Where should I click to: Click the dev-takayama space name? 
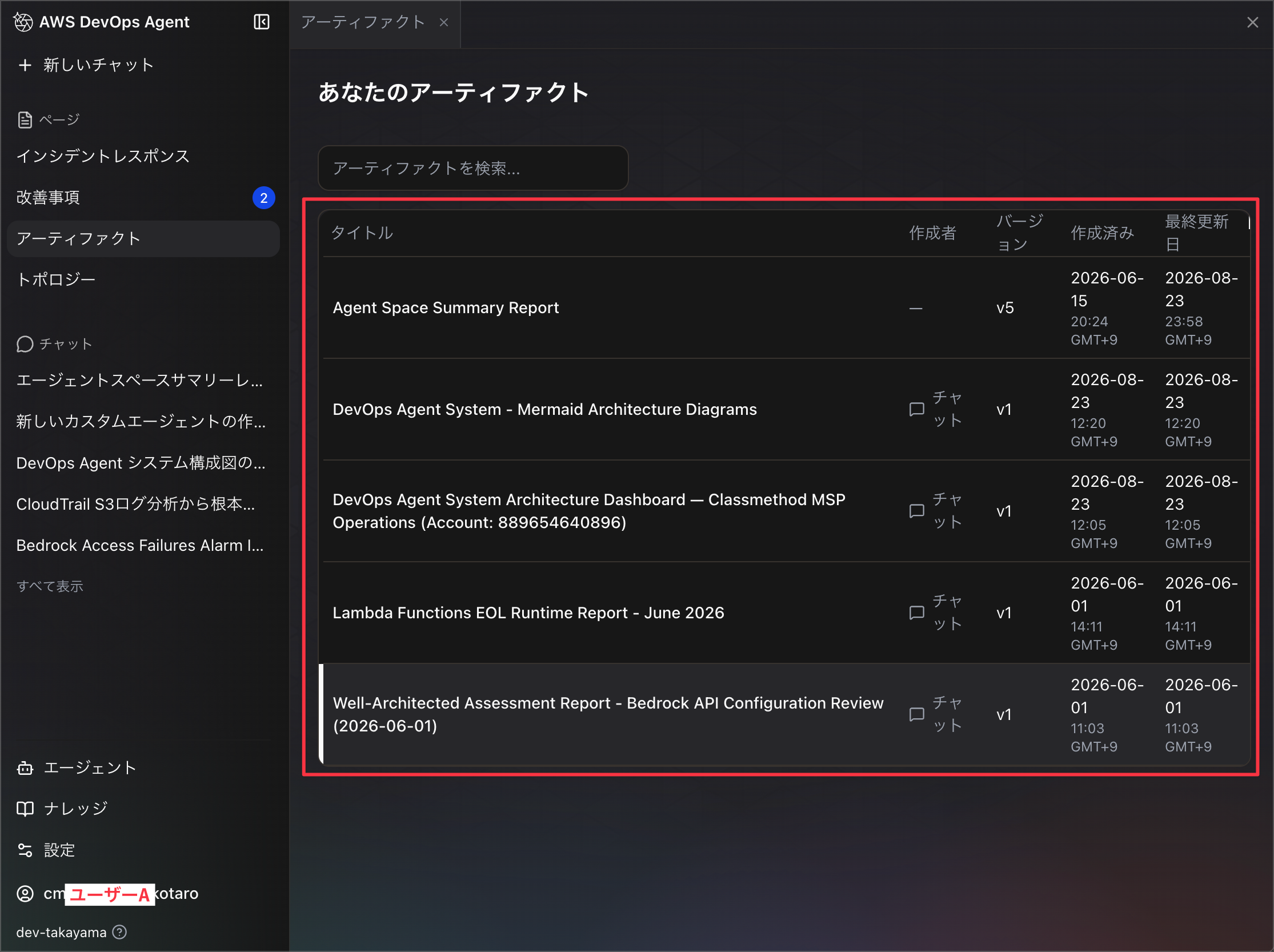pyautogui.click(x=61, y=933)
